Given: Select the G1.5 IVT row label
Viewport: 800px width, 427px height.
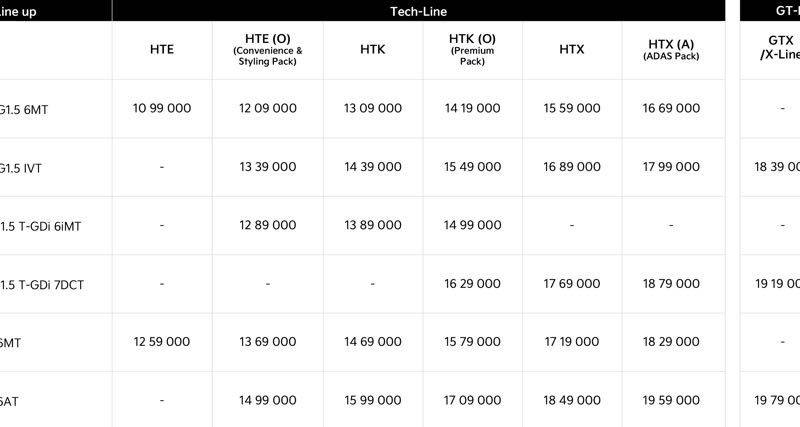Looking at the screenshot, I should point(20,167).
